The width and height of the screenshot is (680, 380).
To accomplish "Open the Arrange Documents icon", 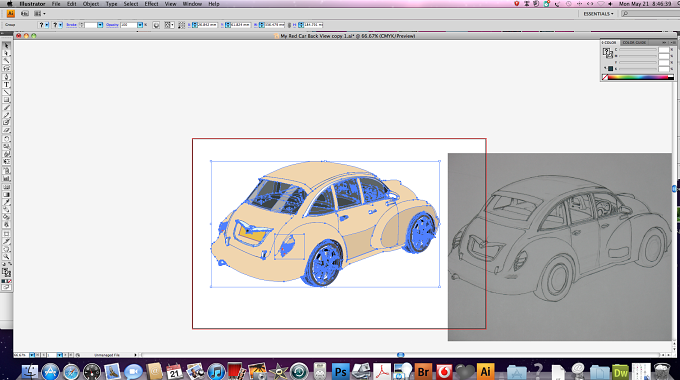I will tap(38, 14).
